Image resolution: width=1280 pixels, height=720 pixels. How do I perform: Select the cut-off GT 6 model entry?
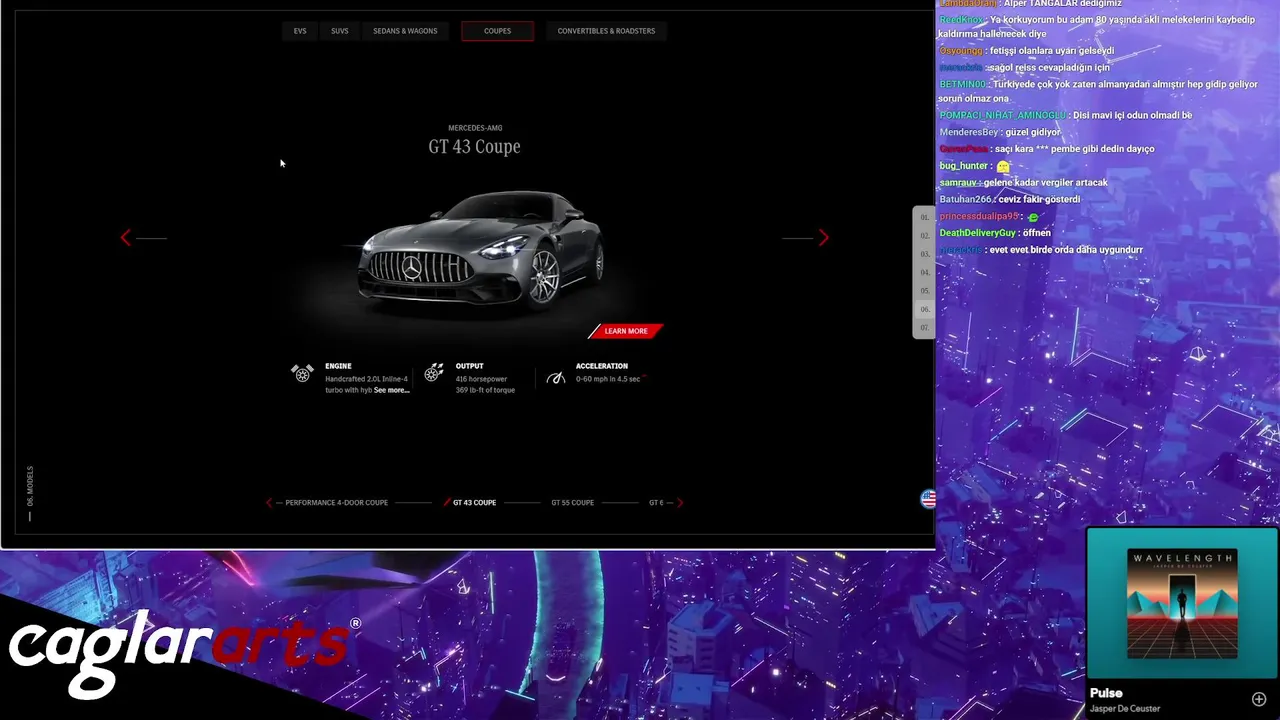[656, 503]
